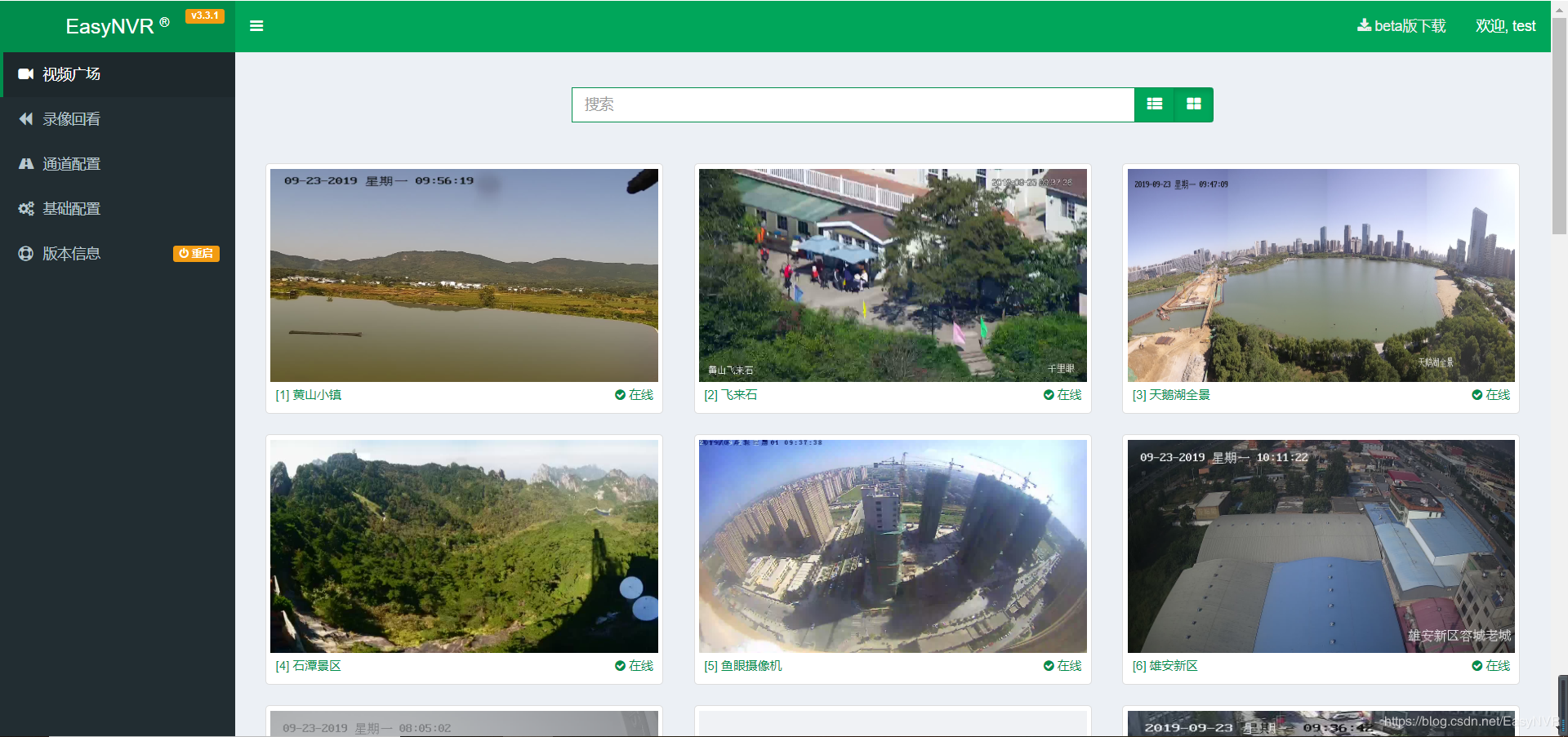Viewport: 1568px width, 737px height.
Task: Click the gears icon beside 基础配置
Action: (26, 209)
